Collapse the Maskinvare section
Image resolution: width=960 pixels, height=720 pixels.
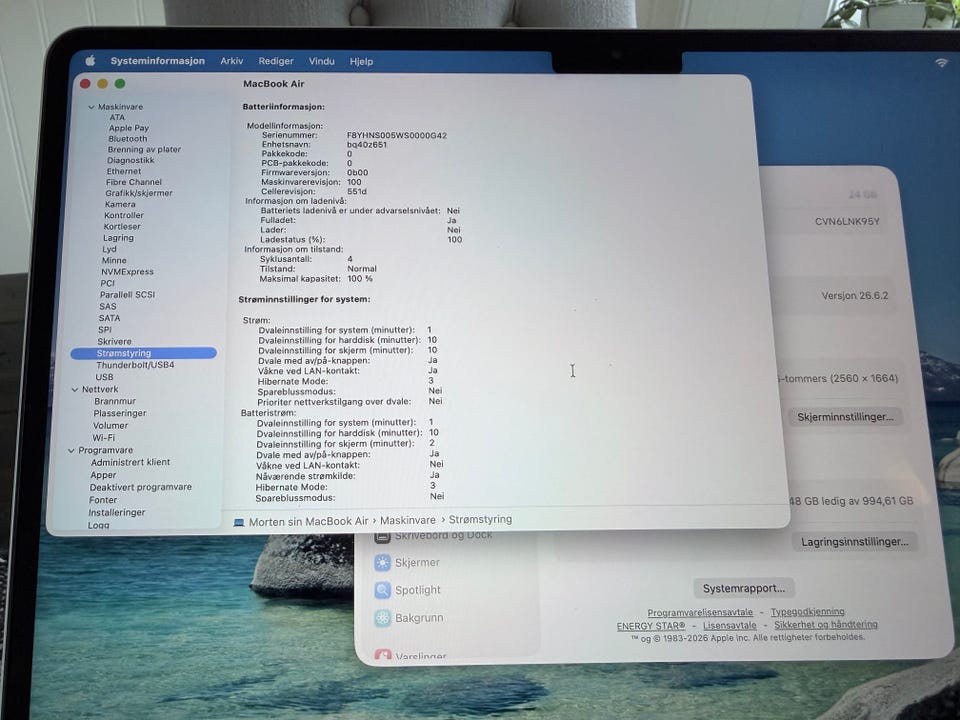91,107
